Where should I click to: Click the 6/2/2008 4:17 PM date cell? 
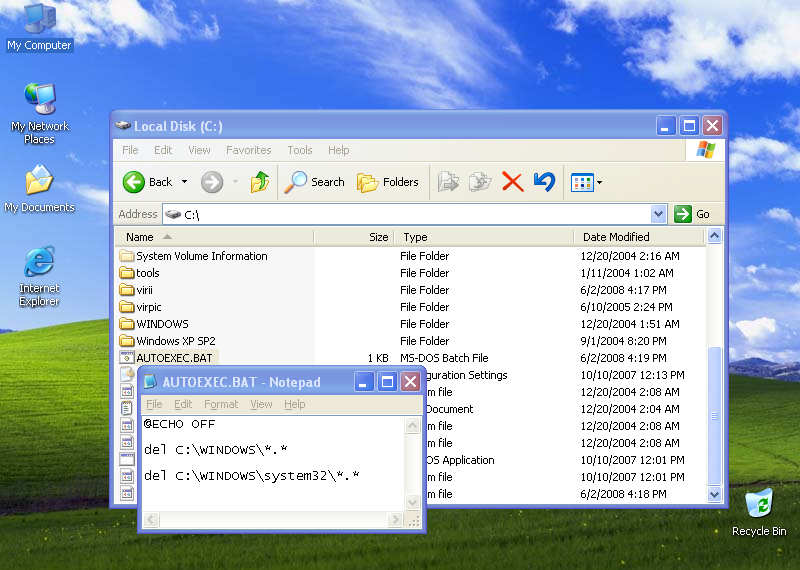click(x=623, y=290)
